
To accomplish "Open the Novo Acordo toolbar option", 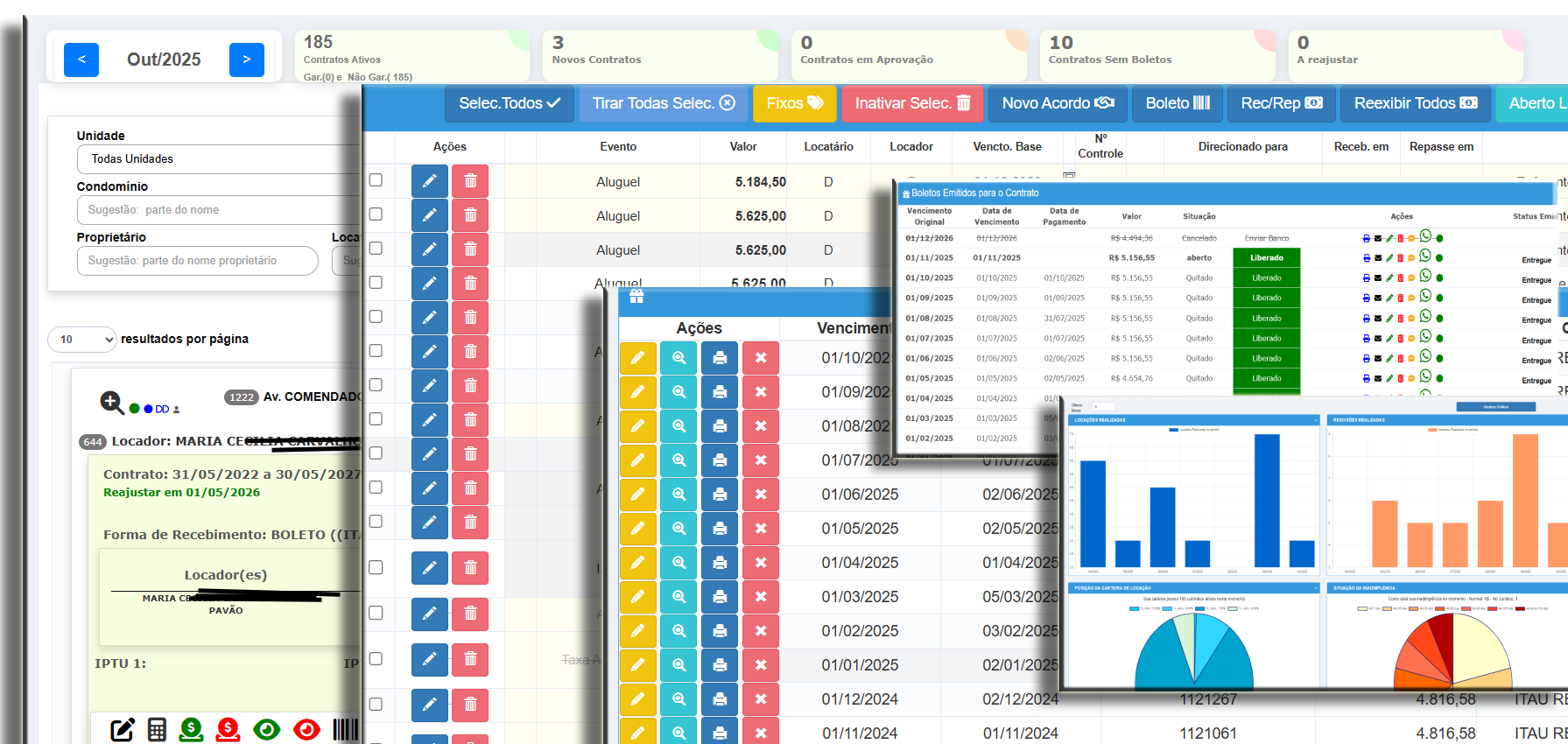I will click(x=1057, y=103).
